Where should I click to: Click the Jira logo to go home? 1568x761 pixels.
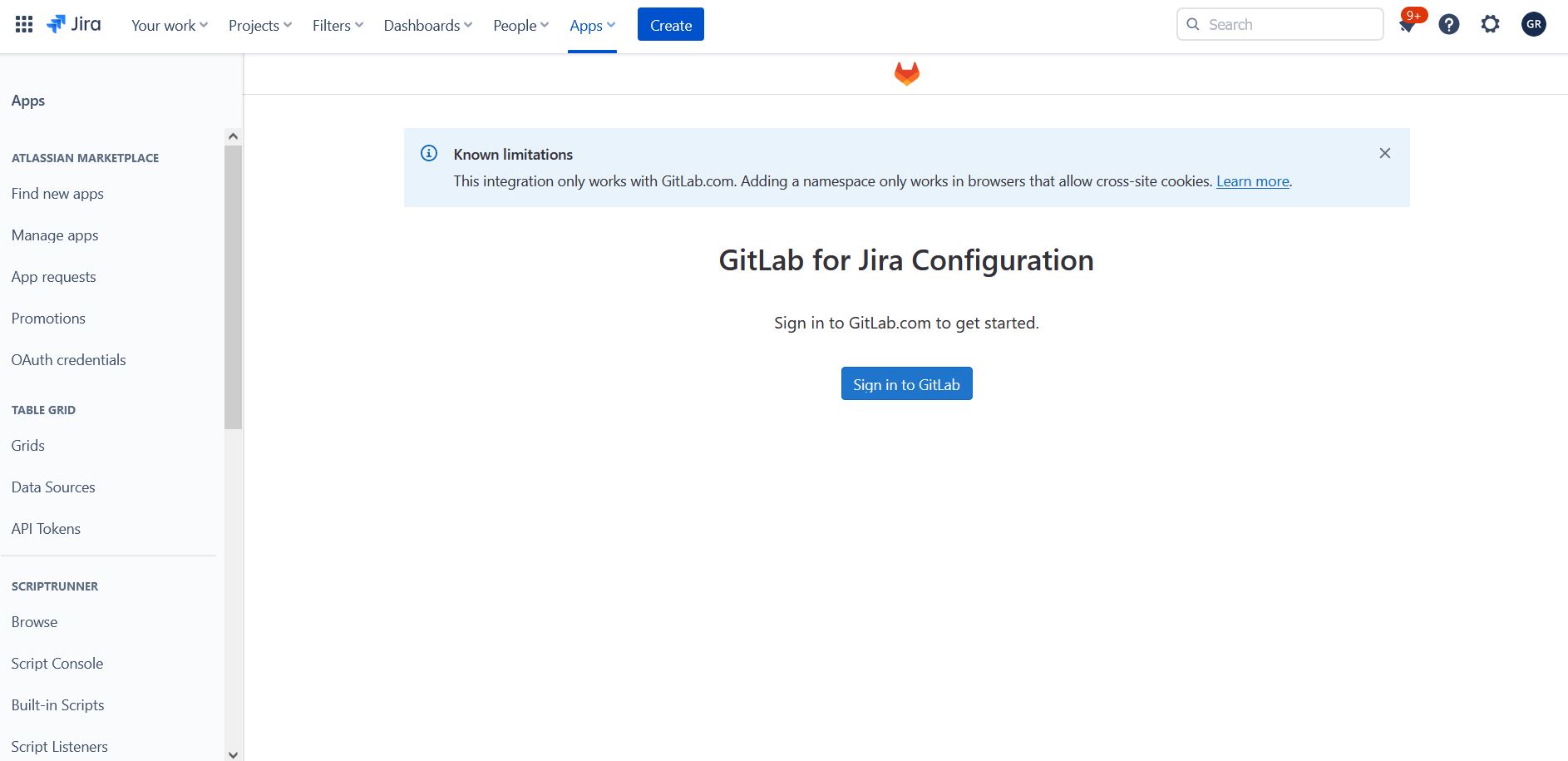coord(75,23)
